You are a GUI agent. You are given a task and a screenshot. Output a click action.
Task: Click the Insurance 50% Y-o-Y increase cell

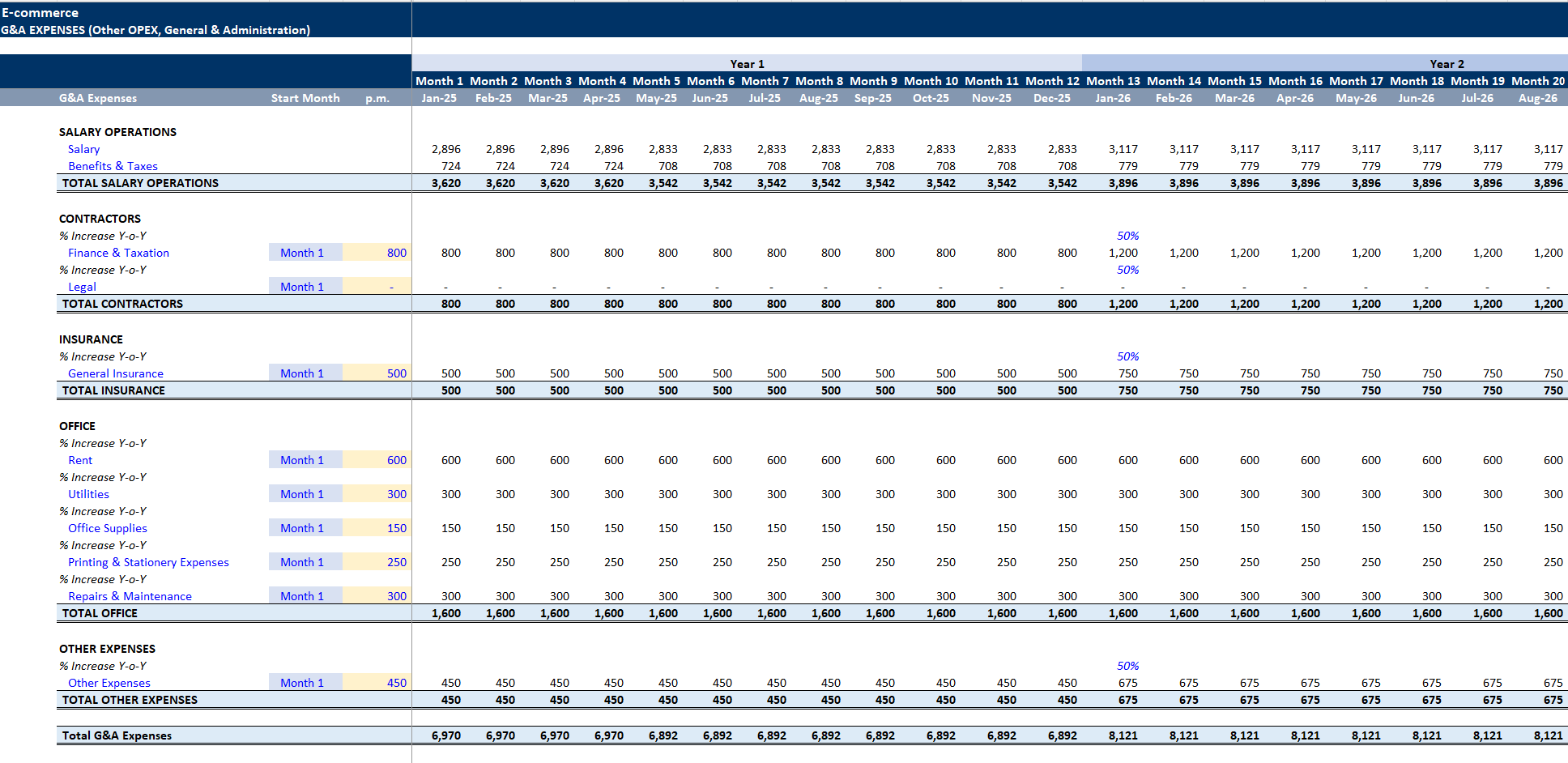pos(1127,356)
